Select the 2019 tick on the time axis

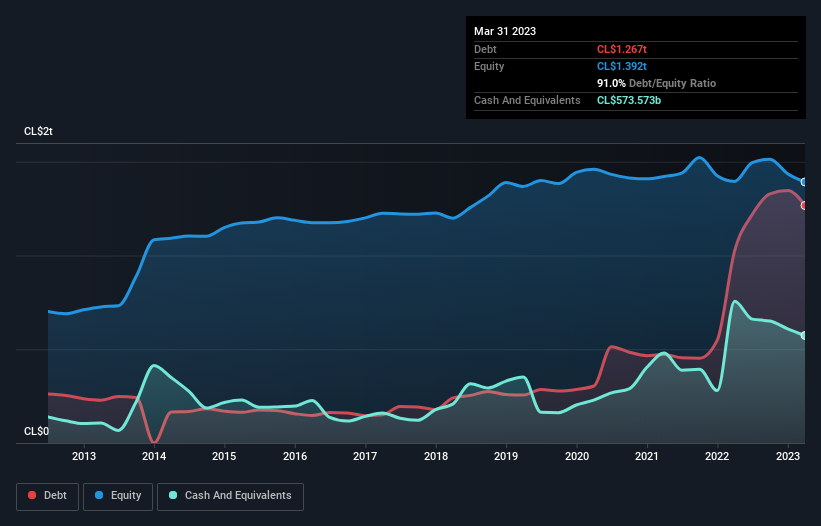click(506, 457)
